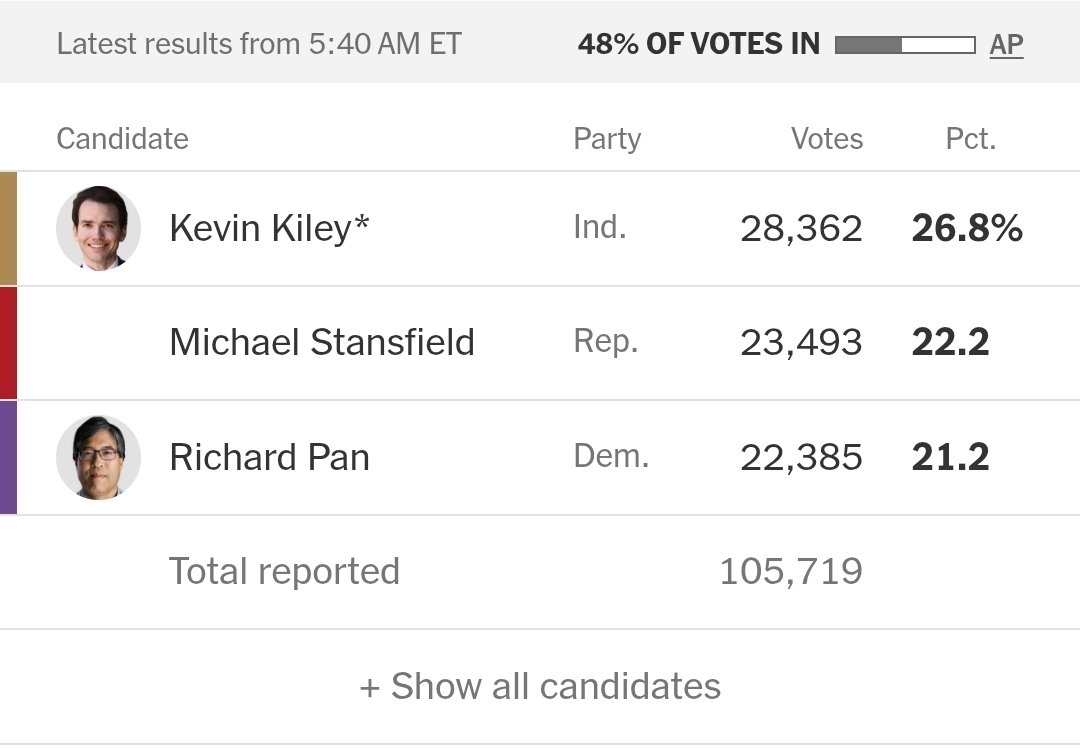Click the purple Democrat color bar
The image size is (1080, 748).
8,457
